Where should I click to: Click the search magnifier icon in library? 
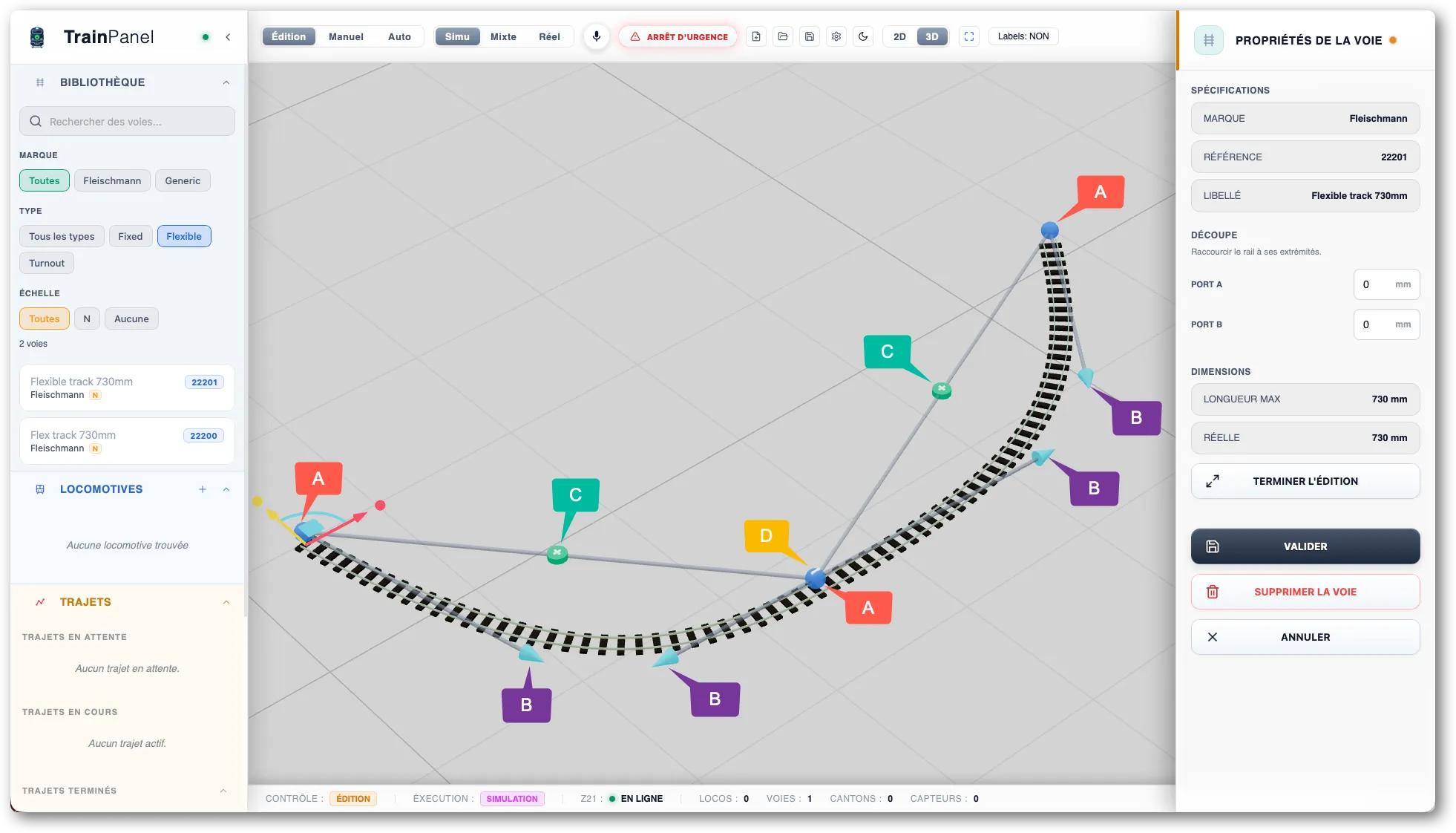[x=36, y=122]
